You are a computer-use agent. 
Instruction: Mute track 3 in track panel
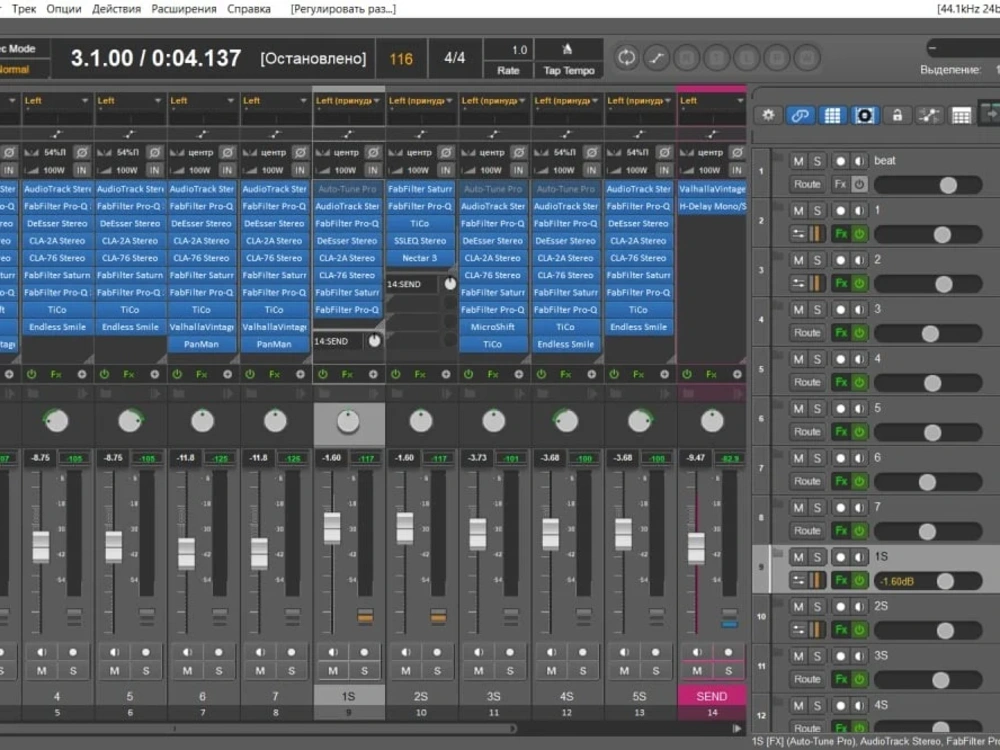click(798, 310)
